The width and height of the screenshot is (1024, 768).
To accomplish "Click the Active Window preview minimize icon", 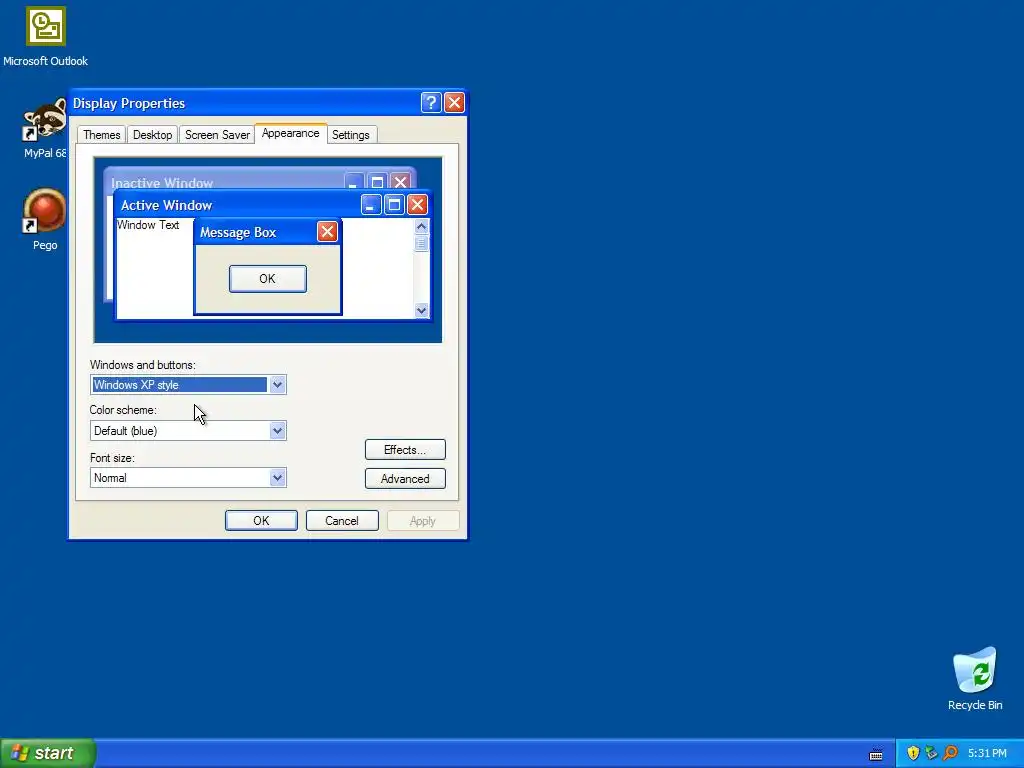I will [371, 204].
